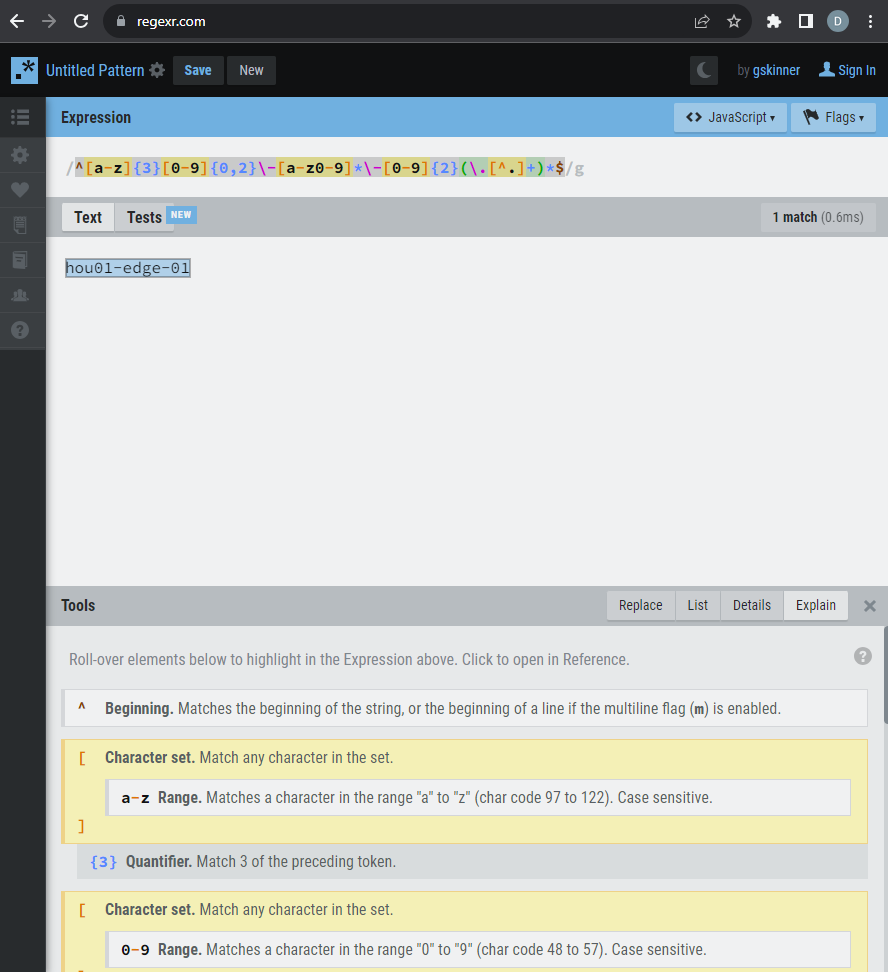Close the Tools panel with X

pyautogui.click(x=869, y=606)
